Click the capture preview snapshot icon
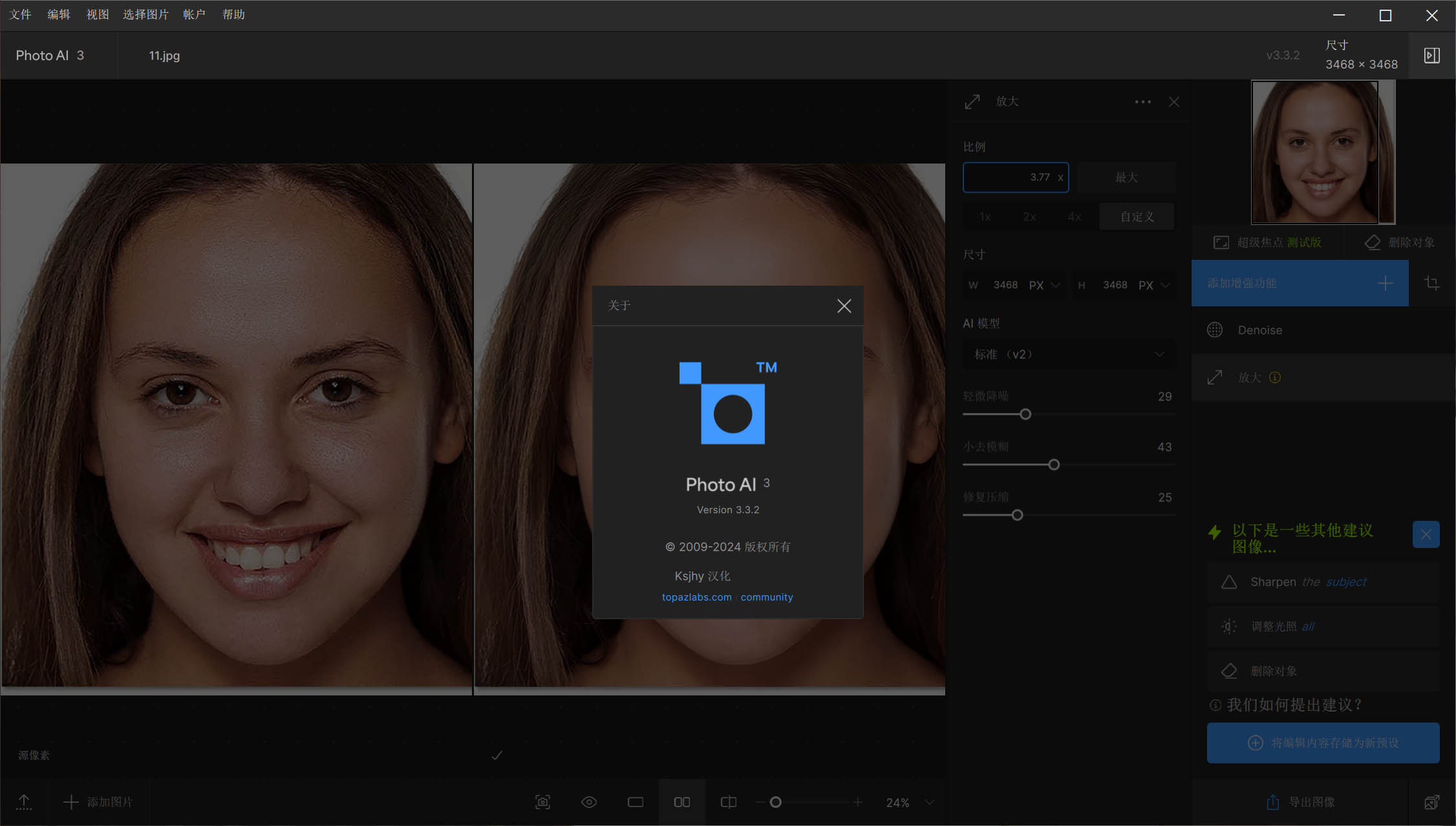Image resolution: width=1456 pixels, height=826 pixels. point(542,802)
